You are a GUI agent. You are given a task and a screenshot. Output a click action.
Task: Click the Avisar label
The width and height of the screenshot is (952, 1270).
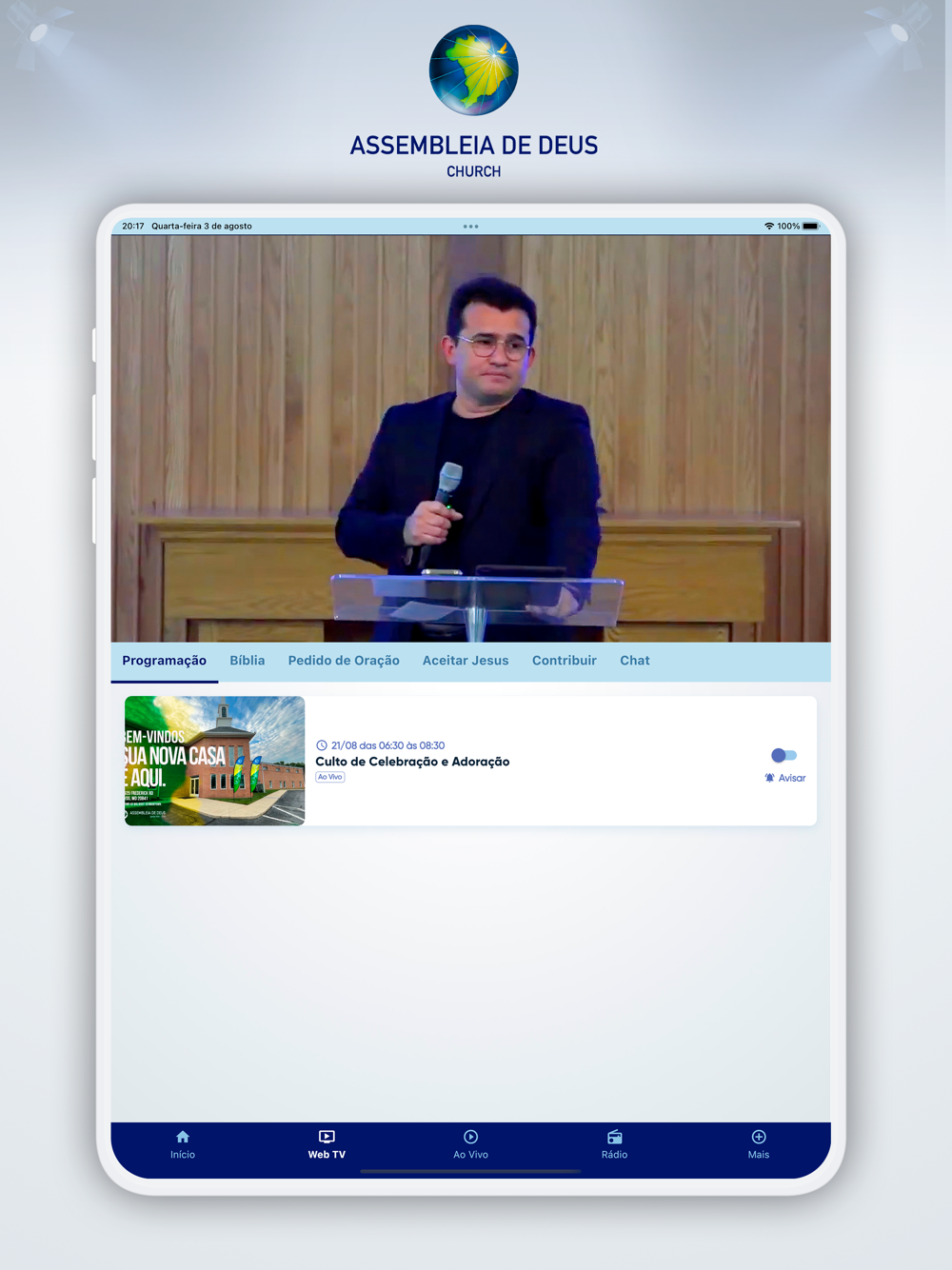792,778
